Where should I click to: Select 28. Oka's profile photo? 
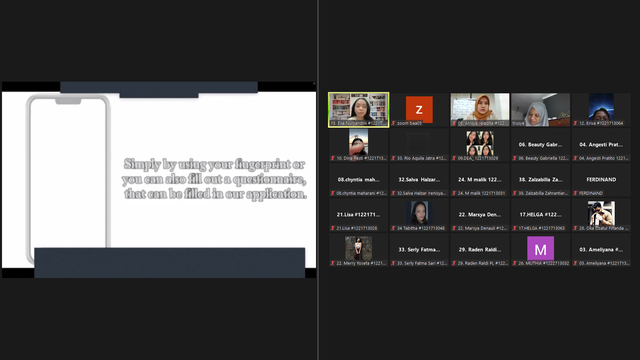click(x=601, y=213)
